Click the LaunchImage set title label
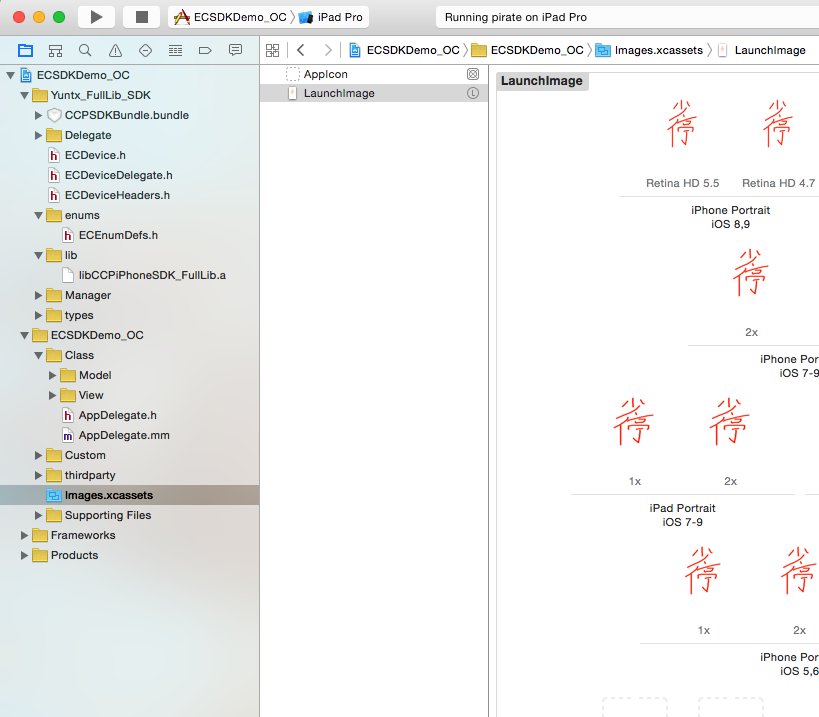Screen dimensions: 819x717 click(542, 81)
